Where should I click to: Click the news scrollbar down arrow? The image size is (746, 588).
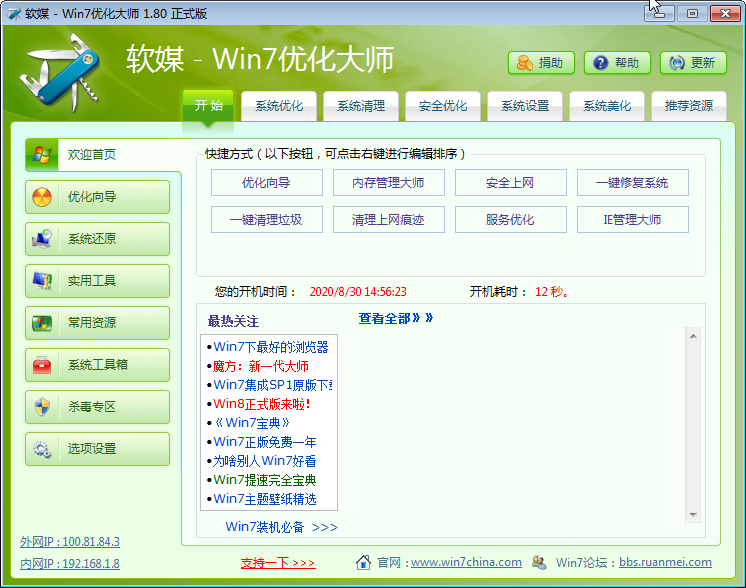pyautogui.click(x=693, y=515)
